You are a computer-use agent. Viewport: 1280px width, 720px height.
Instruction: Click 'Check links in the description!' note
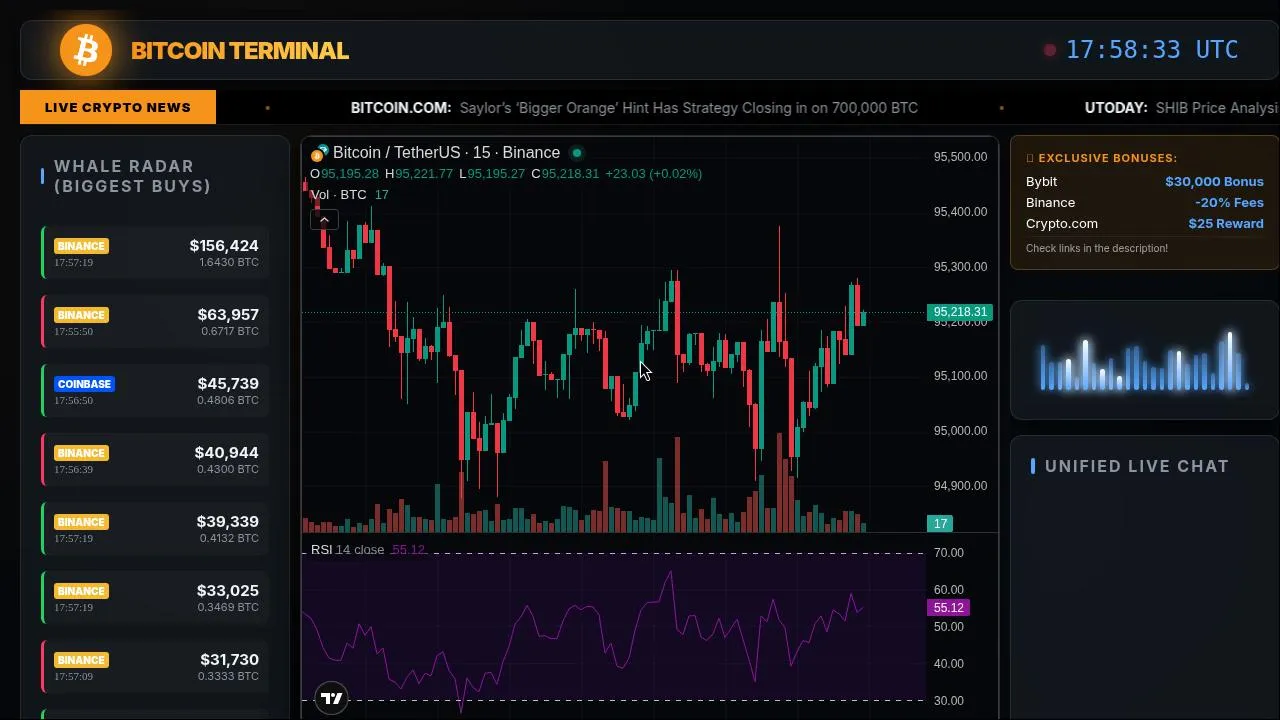tap(1097, 248)
